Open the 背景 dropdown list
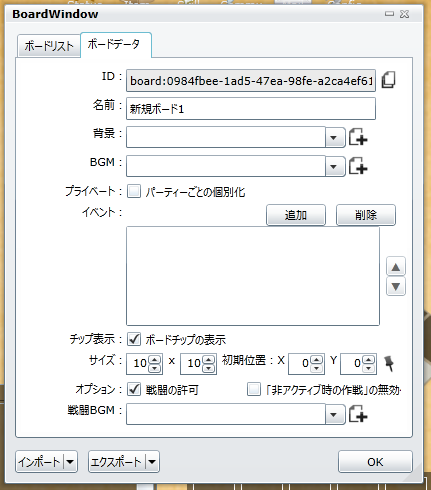 tap(334, 137)
